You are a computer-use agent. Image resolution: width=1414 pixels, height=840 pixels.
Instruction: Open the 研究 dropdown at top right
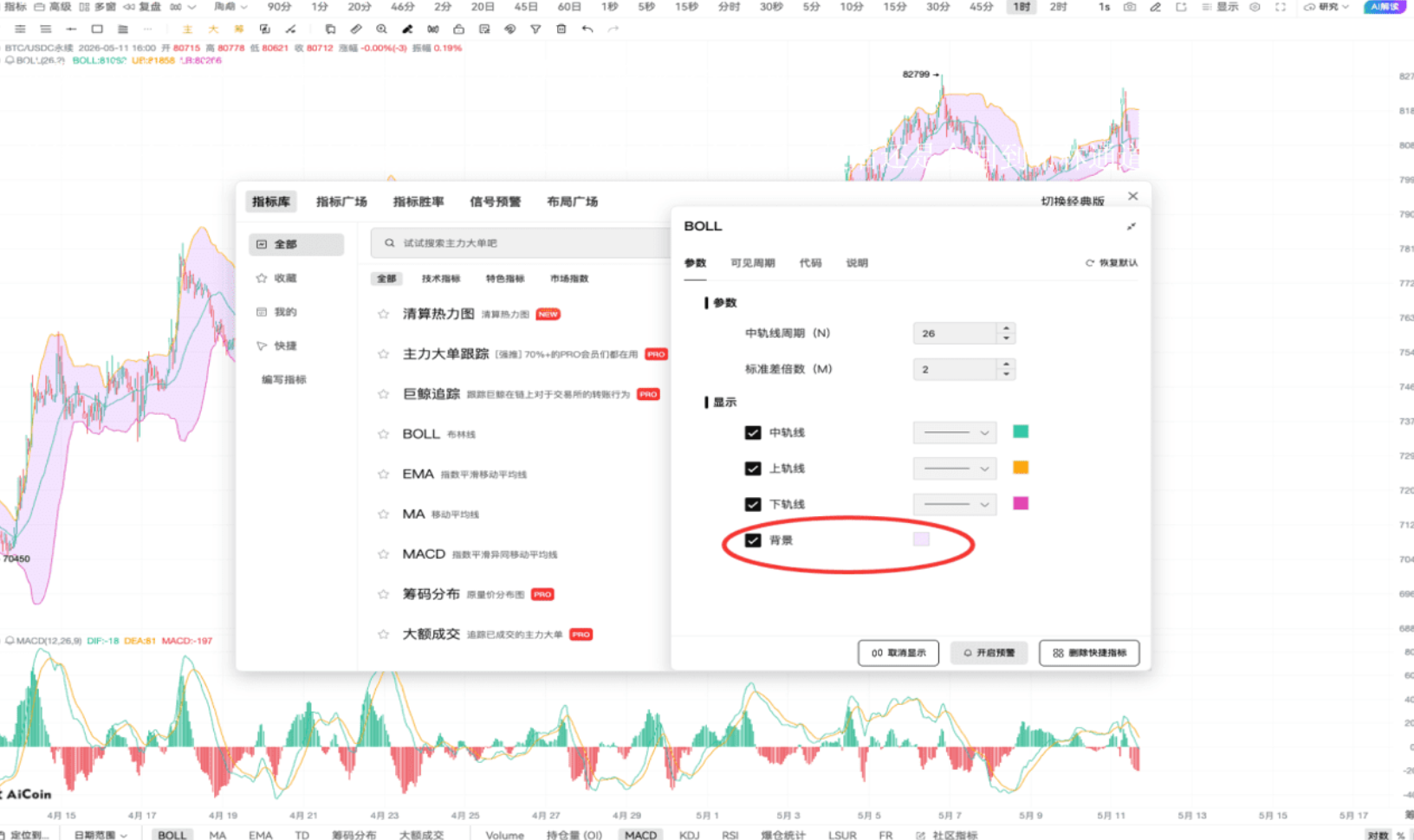point(1326,7)
